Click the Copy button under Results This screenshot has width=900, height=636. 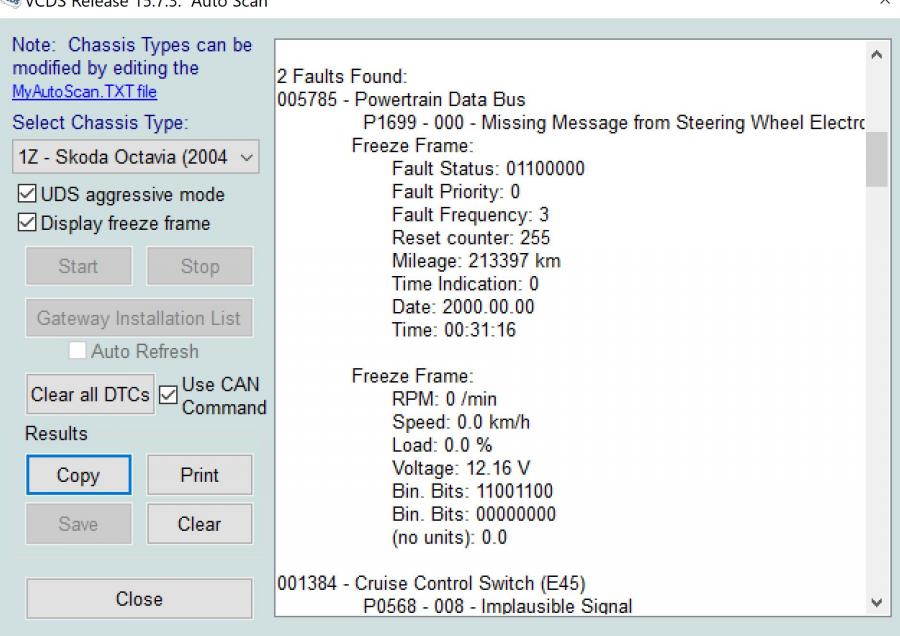point(78,475)
